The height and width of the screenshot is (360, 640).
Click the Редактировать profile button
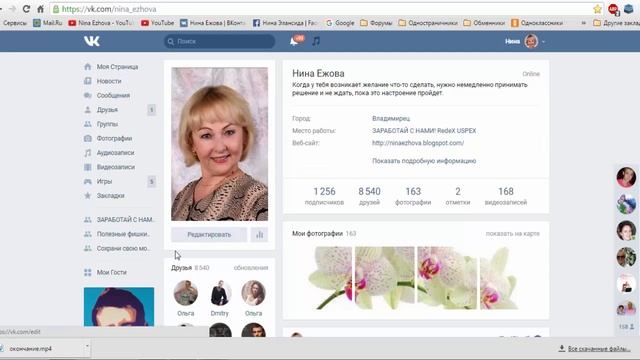tap(209, 235)
